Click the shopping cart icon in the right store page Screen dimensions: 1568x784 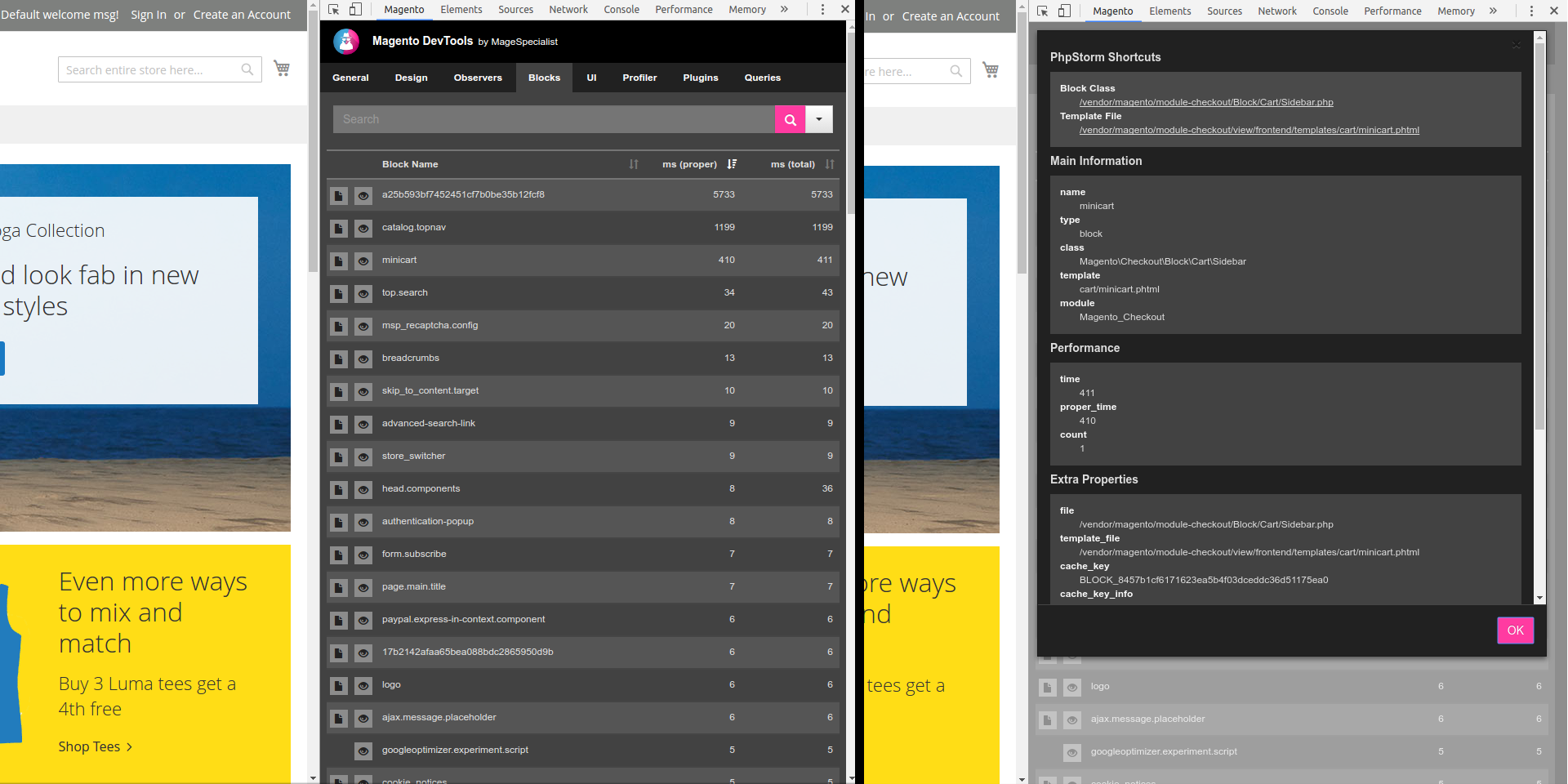tap(991, 70)
